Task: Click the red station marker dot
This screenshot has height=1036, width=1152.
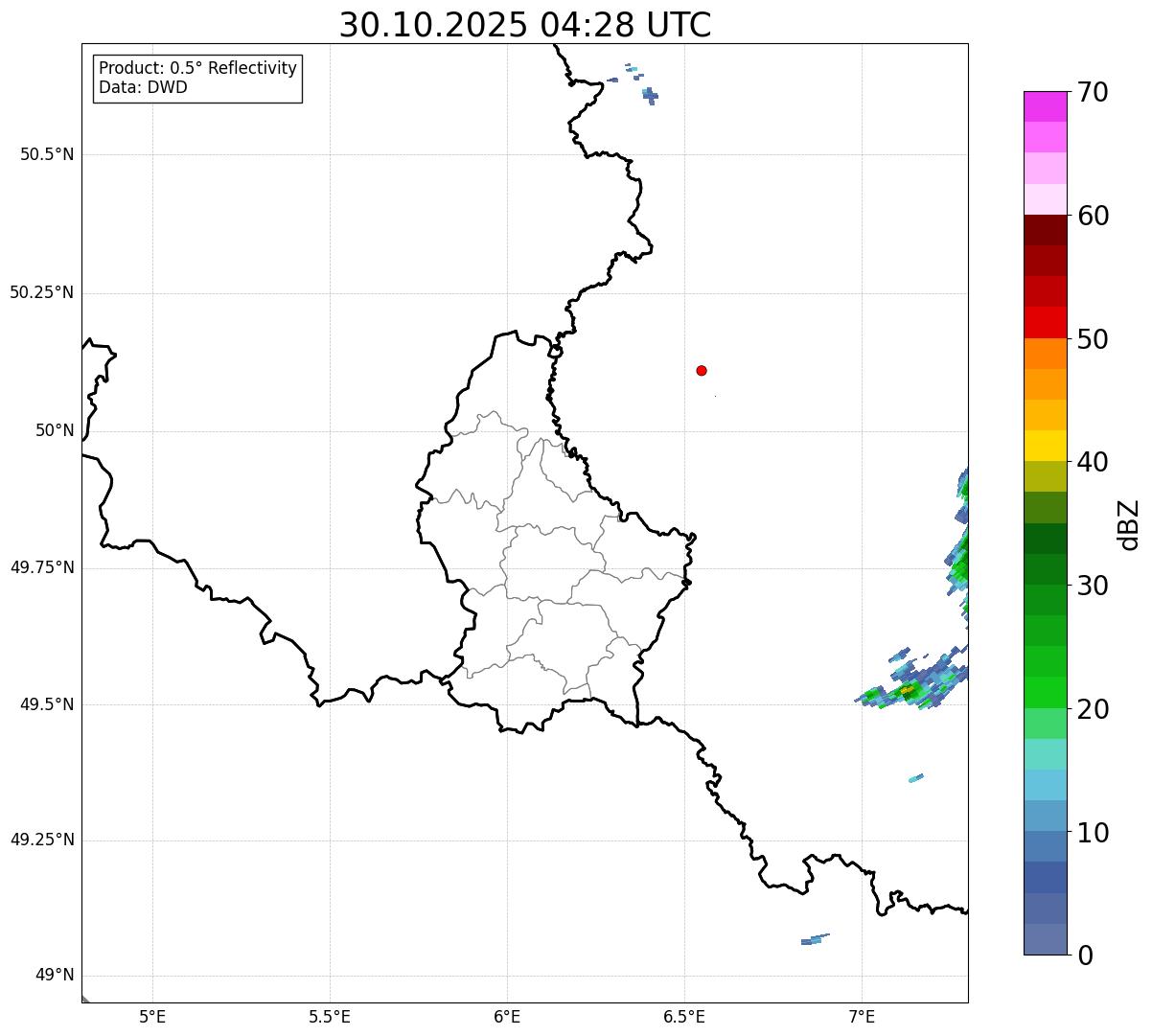Action: (702, 370)
